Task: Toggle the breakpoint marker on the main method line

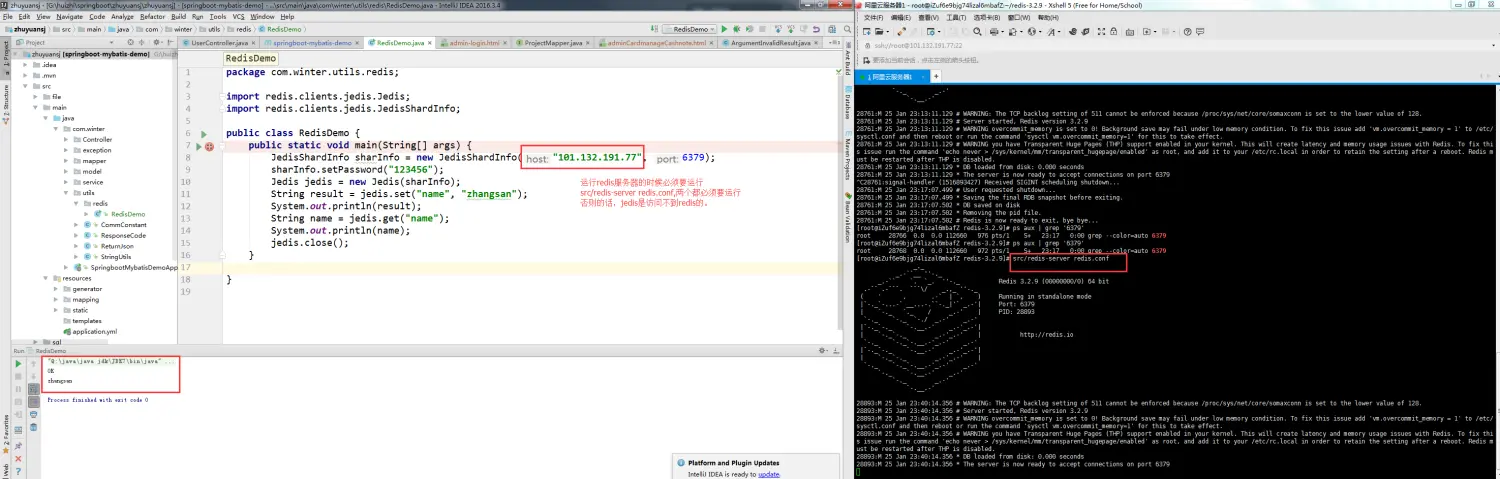Action: click(209, 146)
